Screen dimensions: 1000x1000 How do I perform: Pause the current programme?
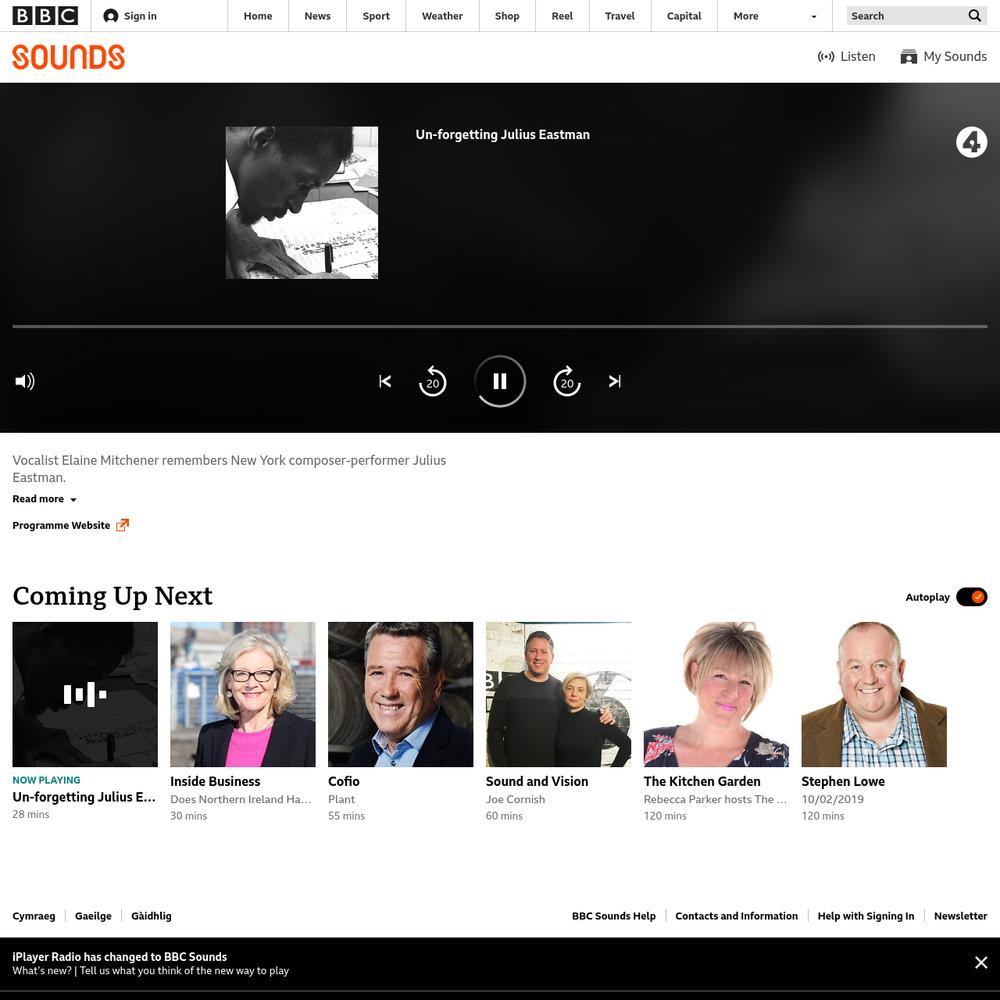point(500,381)
